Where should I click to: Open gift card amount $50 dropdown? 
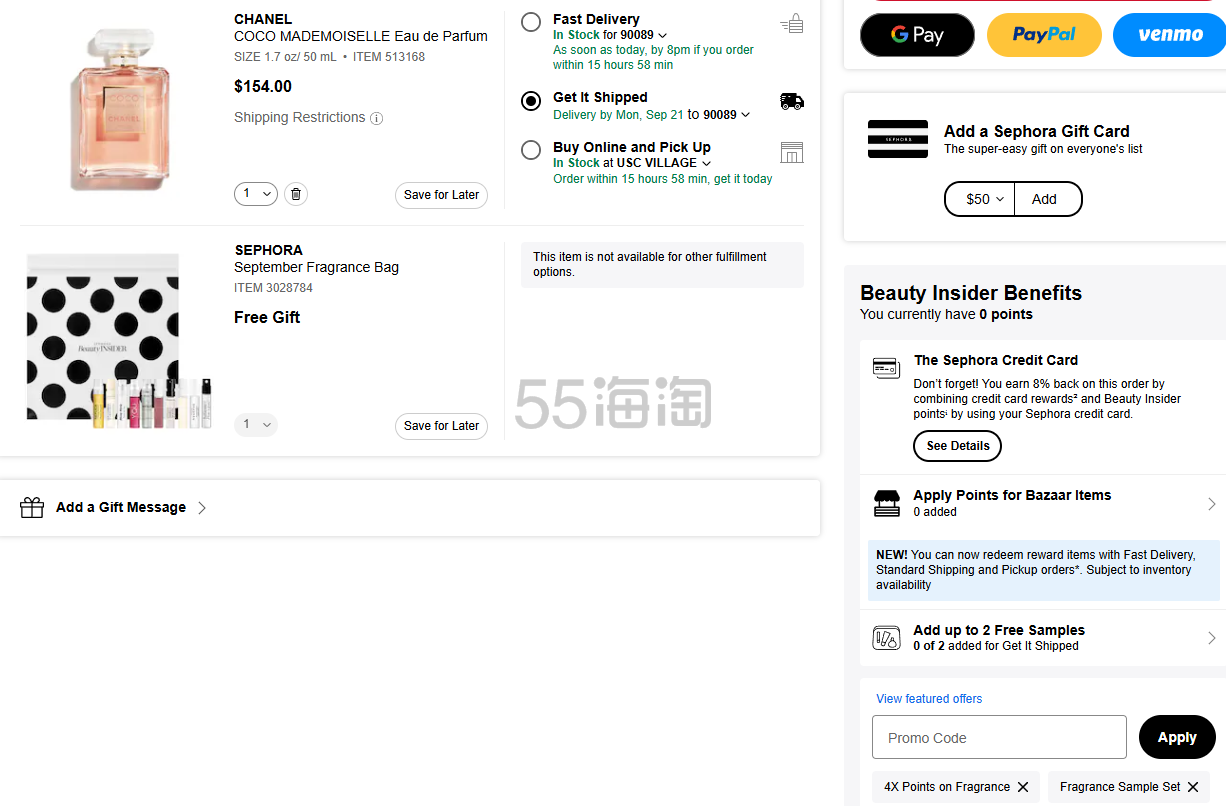point(980,199)
